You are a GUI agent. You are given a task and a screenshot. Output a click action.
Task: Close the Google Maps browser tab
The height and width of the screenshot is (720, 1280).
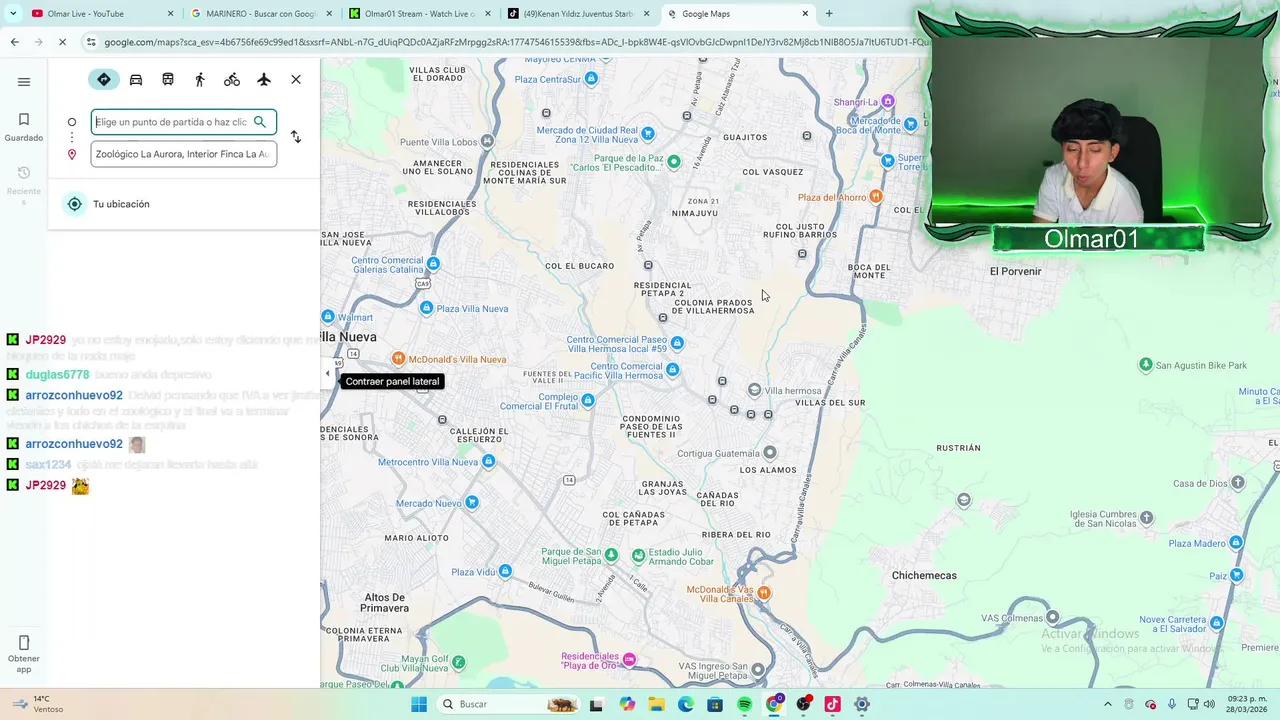click(805, 14)
